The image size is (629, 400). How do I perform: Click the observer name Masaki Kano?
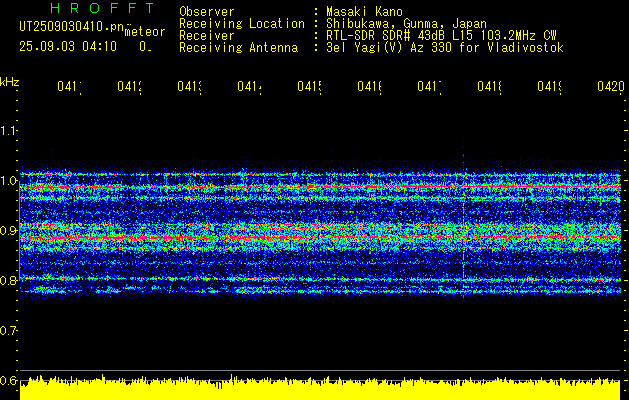pyautogui.click(x=364, y=12)
